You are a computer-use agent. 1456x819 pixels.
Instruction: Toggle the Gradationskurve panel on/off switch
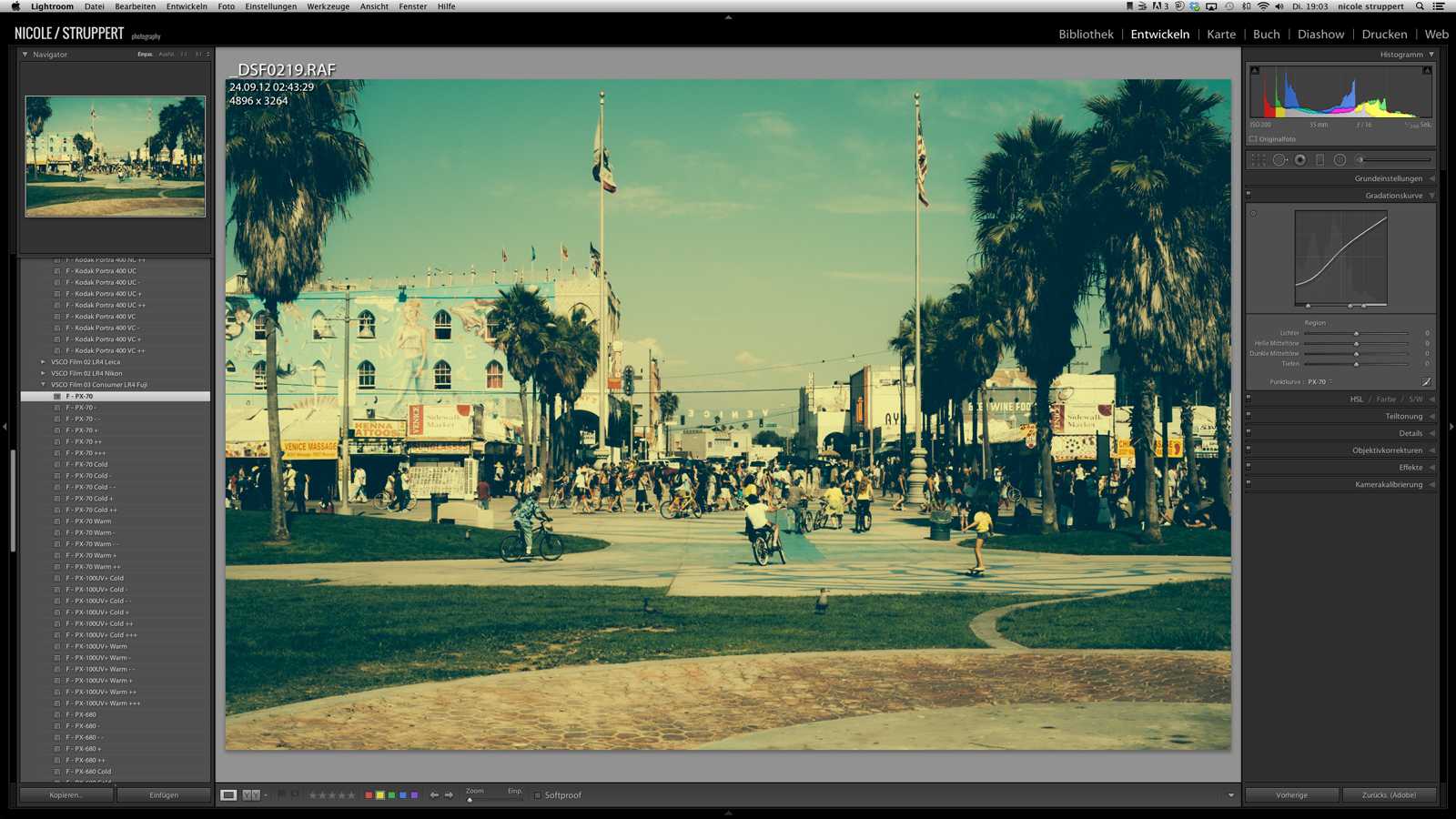(1249, 195)
